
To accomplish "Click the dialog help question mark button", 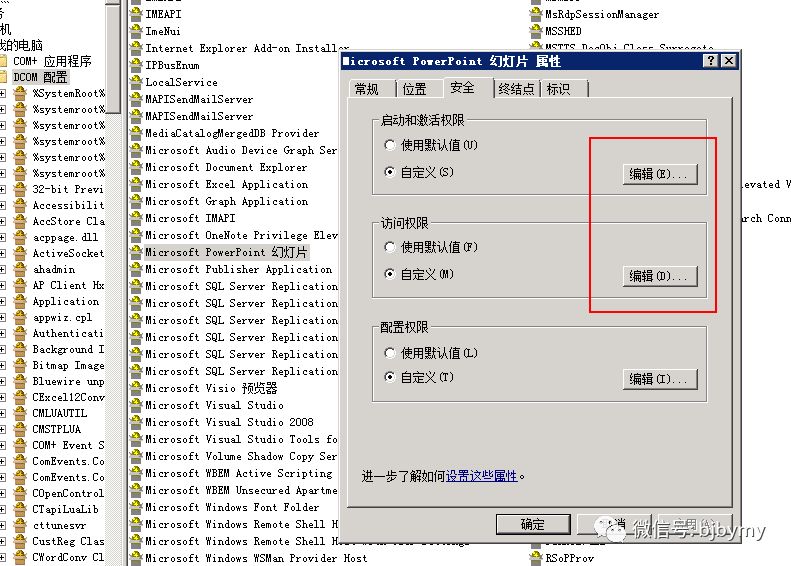I will [x=710, y=61].
